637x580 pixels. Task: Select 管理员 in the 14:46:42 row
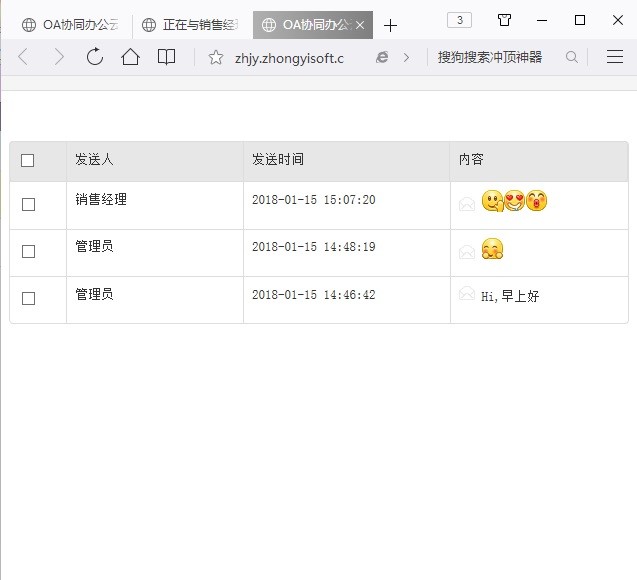(94, 294)
